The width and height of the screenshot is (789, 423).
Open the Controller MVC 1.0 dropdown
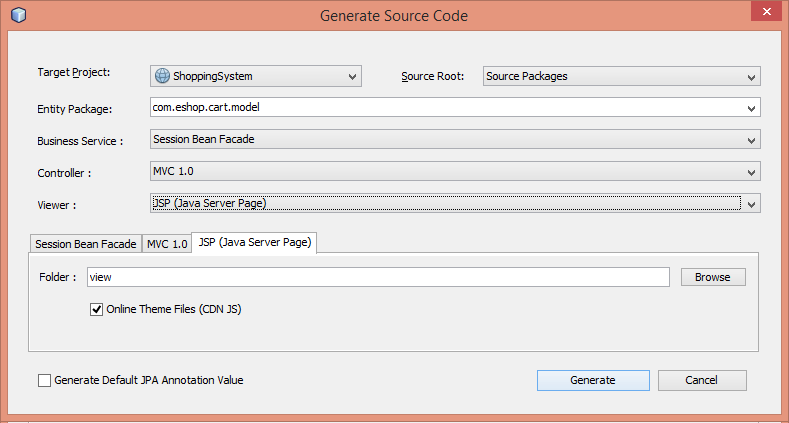751,172
